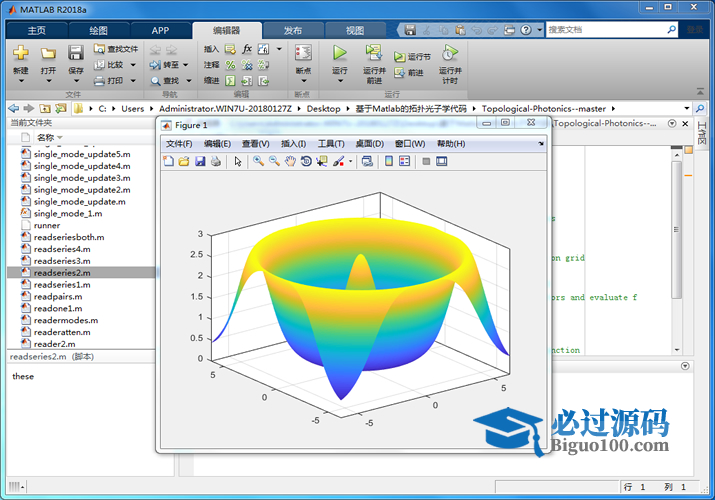Toggle the Zoom In tool in Figure 1
The height and width of the screenshot is (500, 715).
(259, 161)
